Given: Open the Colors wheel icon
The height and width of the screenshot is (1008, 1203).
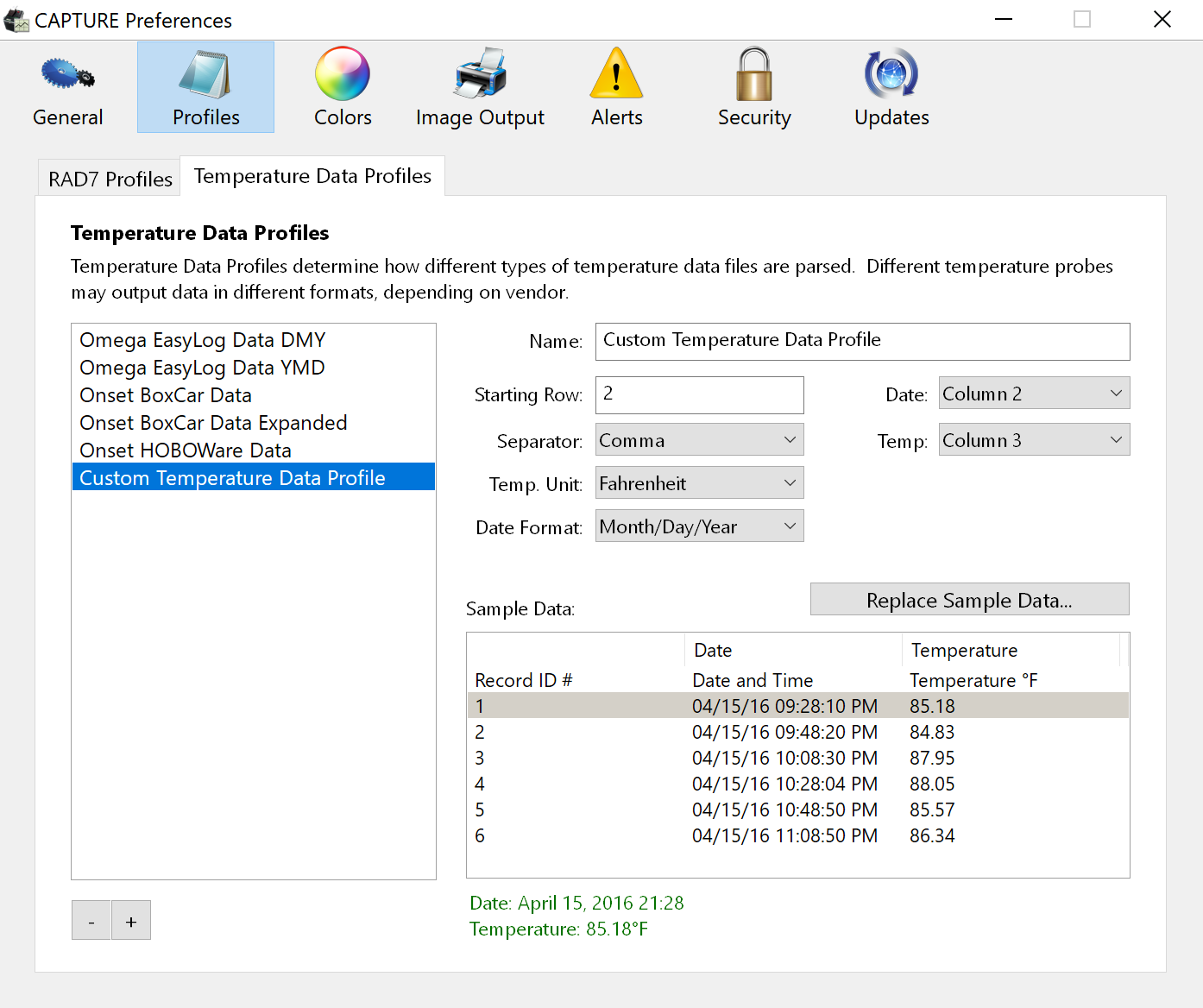Looking at the screenshot, I should coord(343,74).
